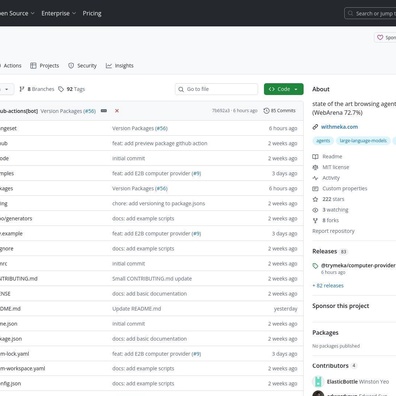This screenshot has height=396, width=396.
Task: Click the link chain icon by withmeka.com
Action: [x=315, y=127]
